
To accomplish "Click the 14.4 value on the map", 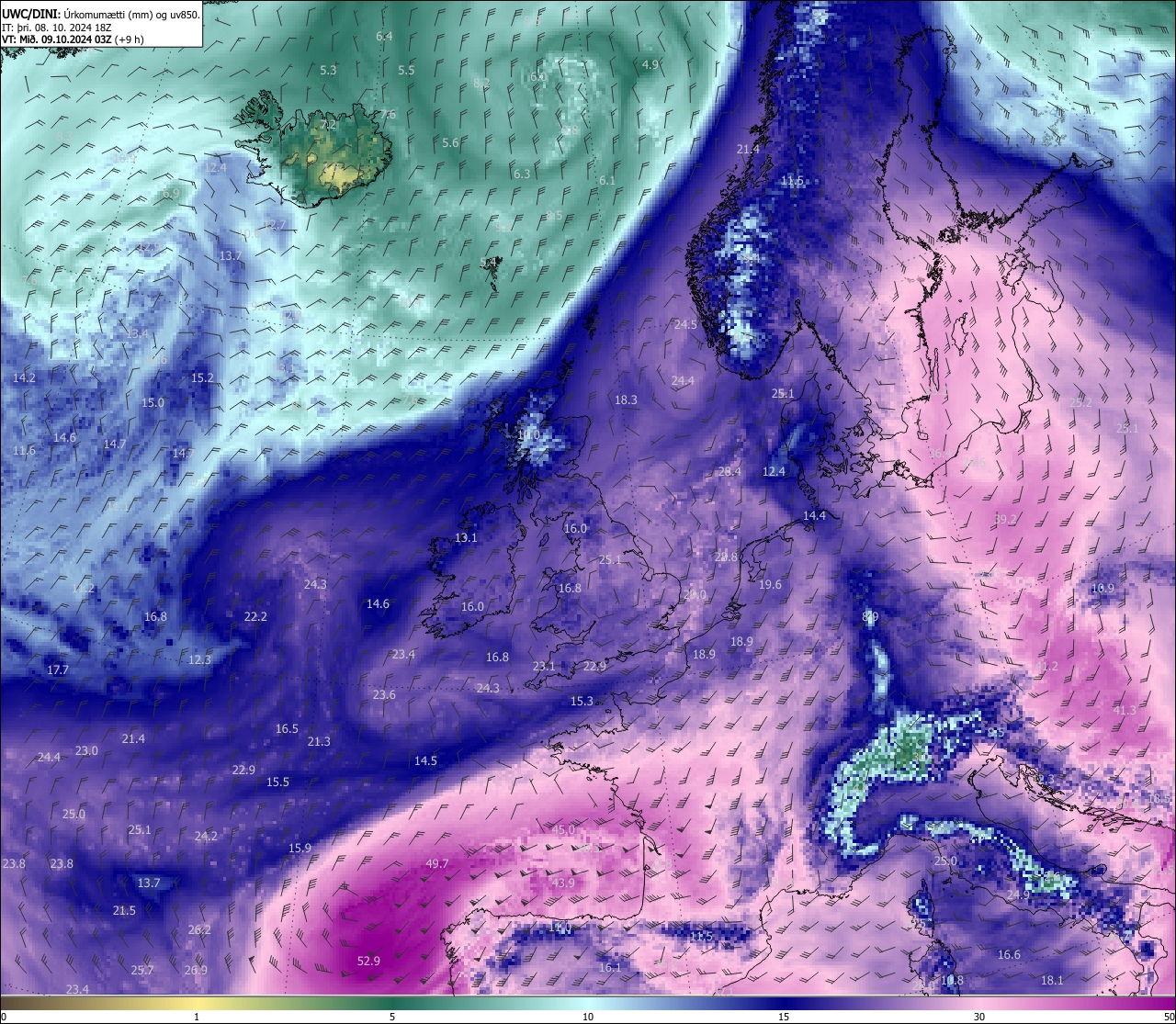I will click(x=814, y=515).
